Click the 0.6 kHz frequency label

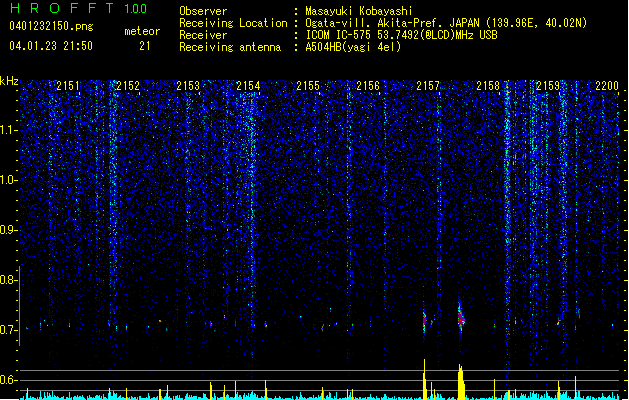point(8,380)
